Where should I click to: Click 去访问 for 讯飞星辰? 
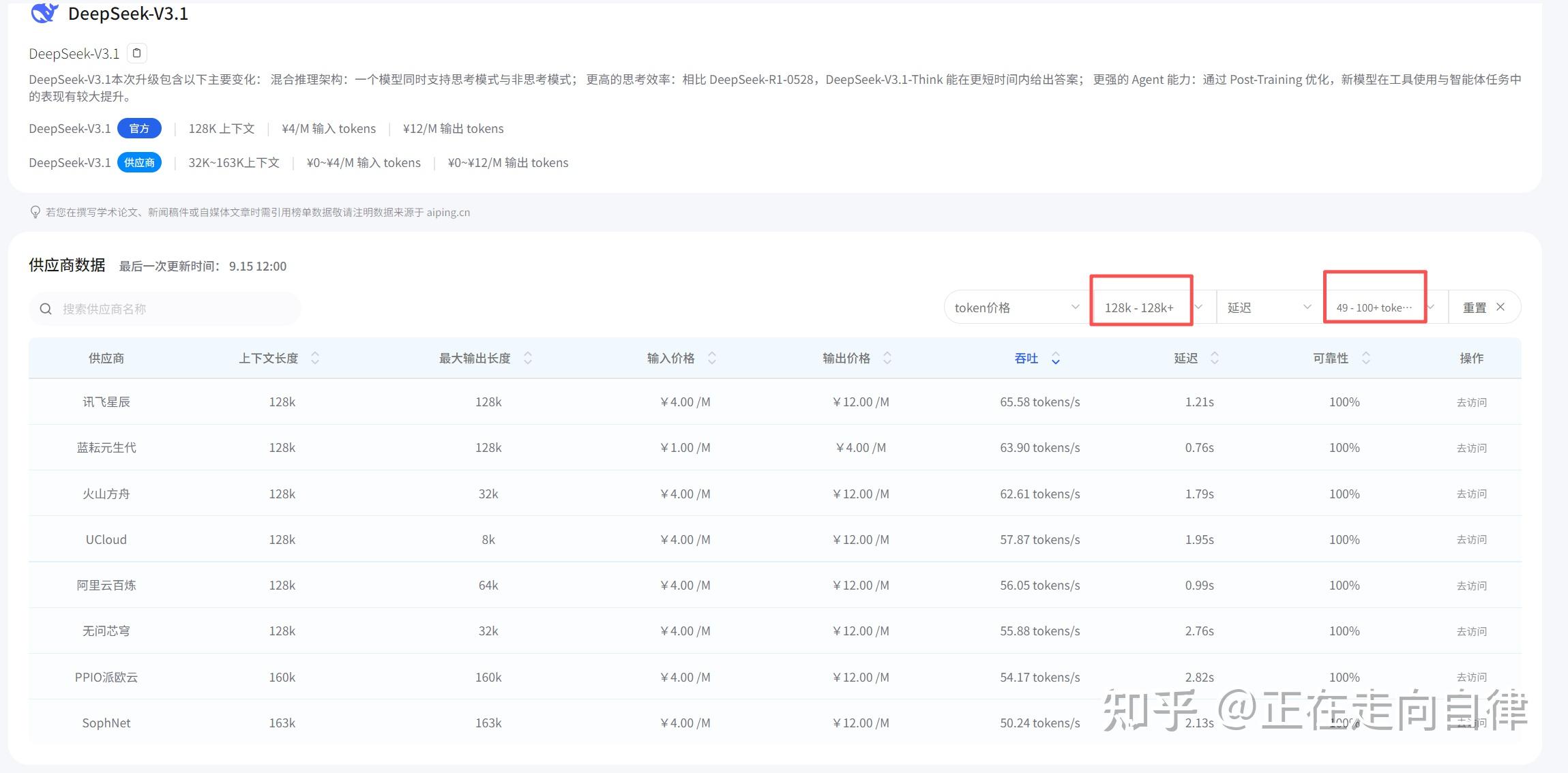pos(1471,402)
